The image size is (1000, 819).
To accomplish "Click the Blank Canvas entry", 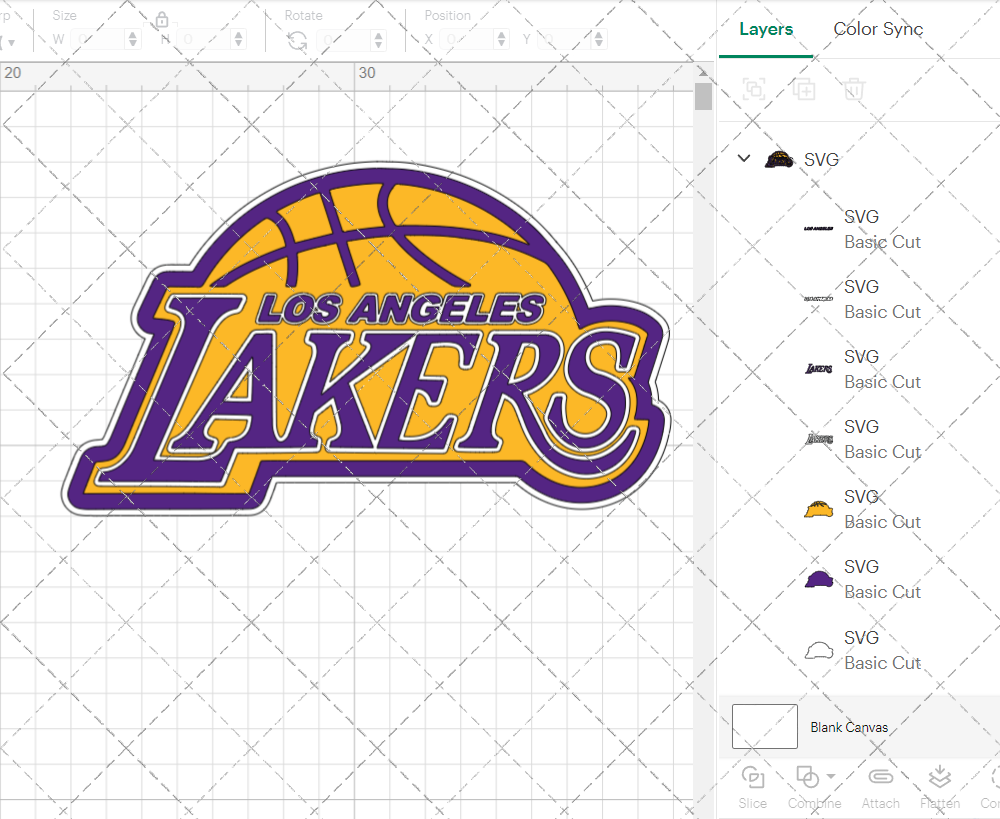I will [x=849, y=727].
